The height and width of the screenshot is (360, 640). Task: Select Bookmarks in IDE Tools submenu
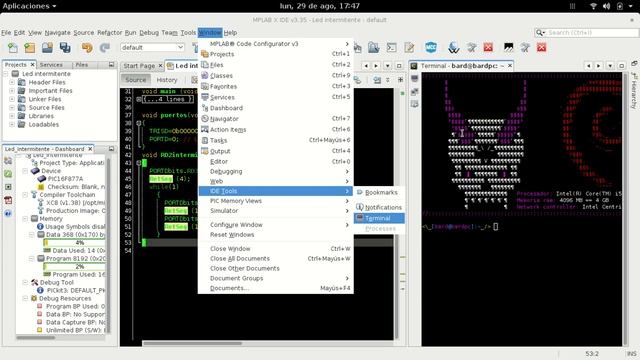tap(380, 192)
